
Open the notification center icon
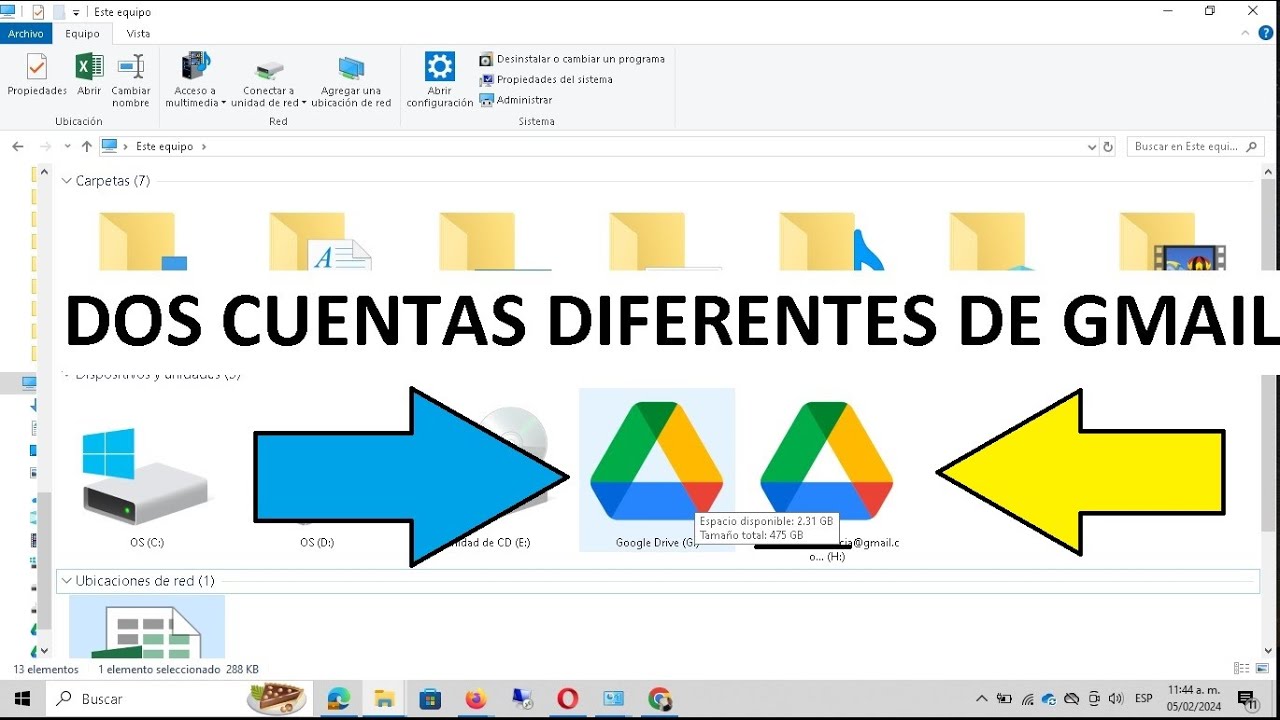[1247, 699]
